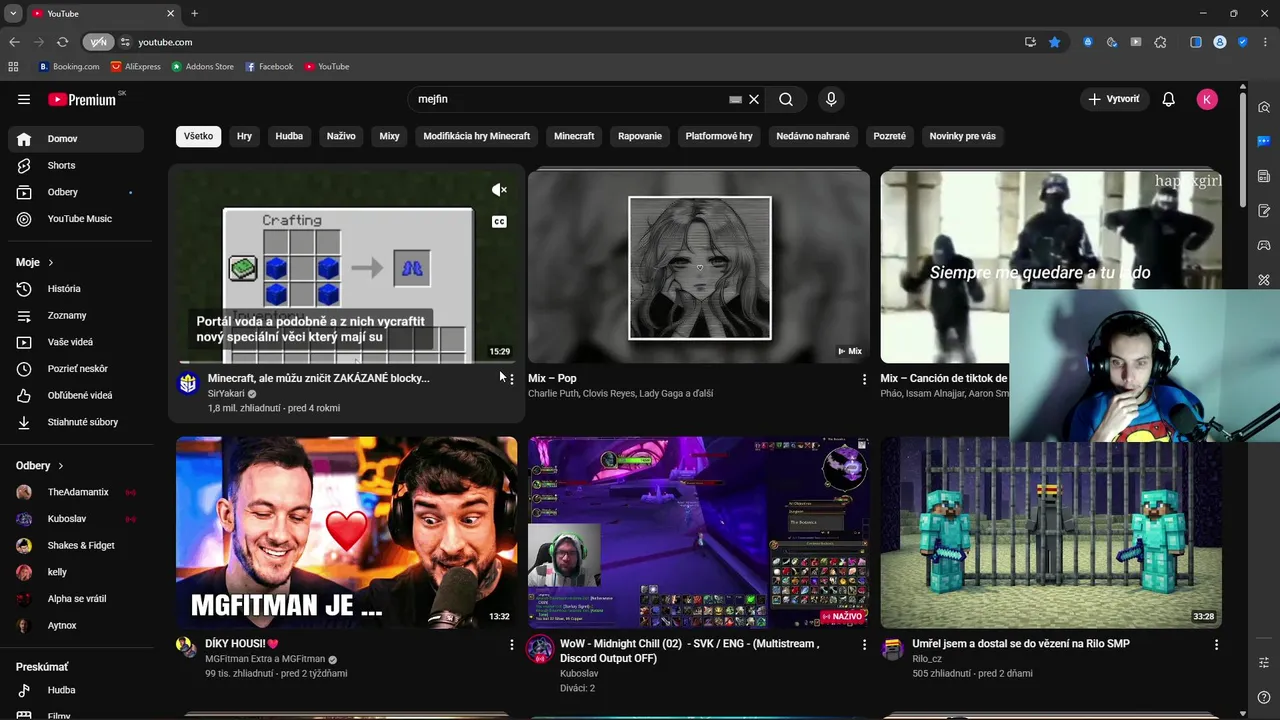
Task: Open options for WoW Midnight Chill stream
Action: 864,645
